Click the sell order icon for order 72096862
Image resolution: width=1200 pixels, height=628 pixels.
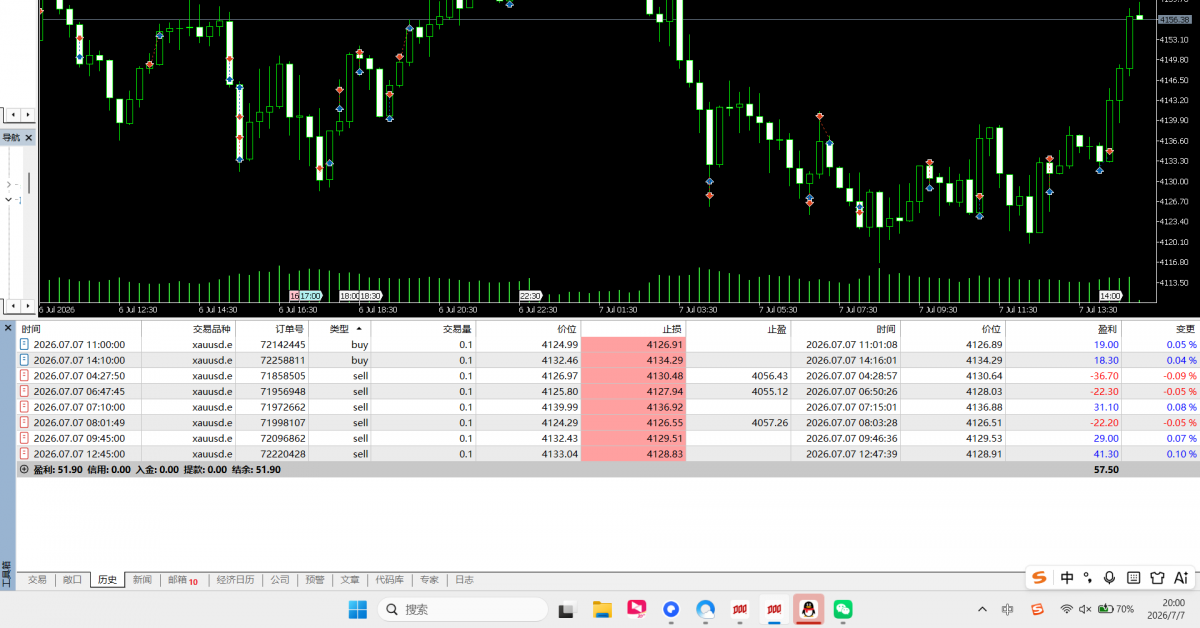click(25, 438)
